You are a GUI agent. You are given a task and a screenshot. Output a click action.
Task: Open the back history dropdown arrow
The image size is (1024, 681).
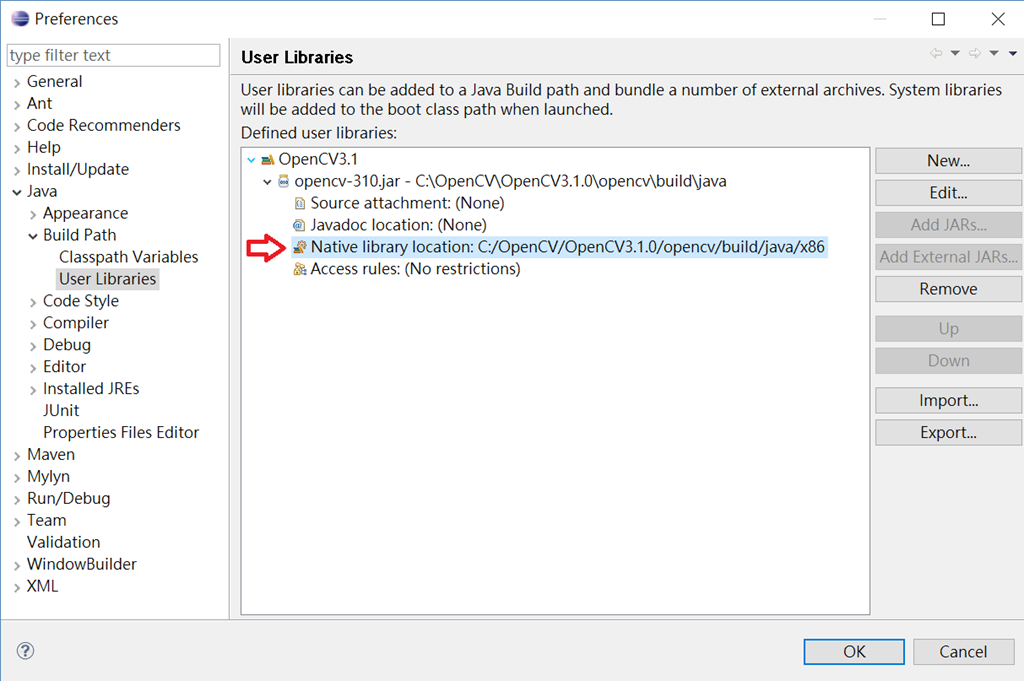coord(955,53)
